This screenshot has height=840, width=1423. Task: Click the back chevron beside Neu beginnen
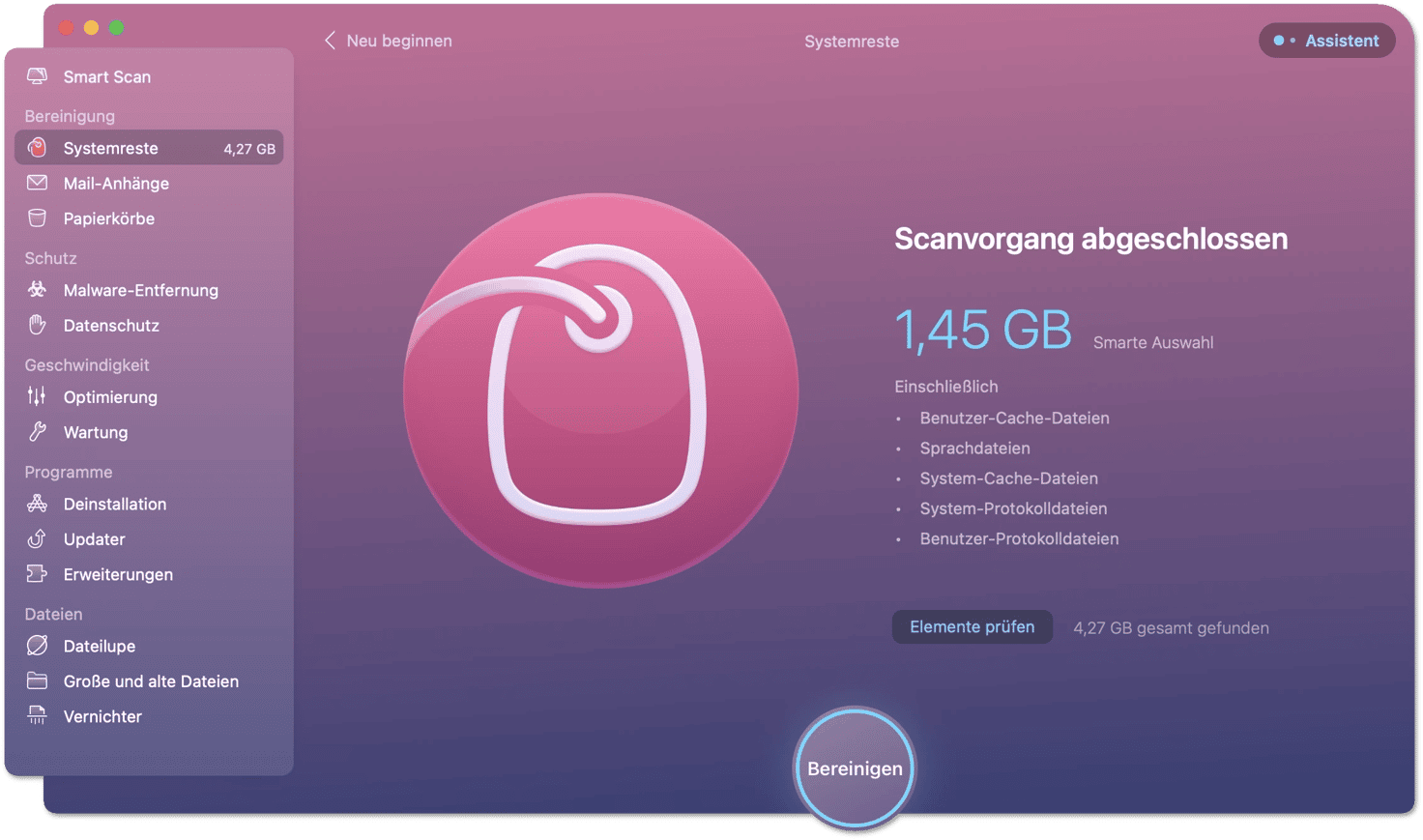click(x=331, y=41)
